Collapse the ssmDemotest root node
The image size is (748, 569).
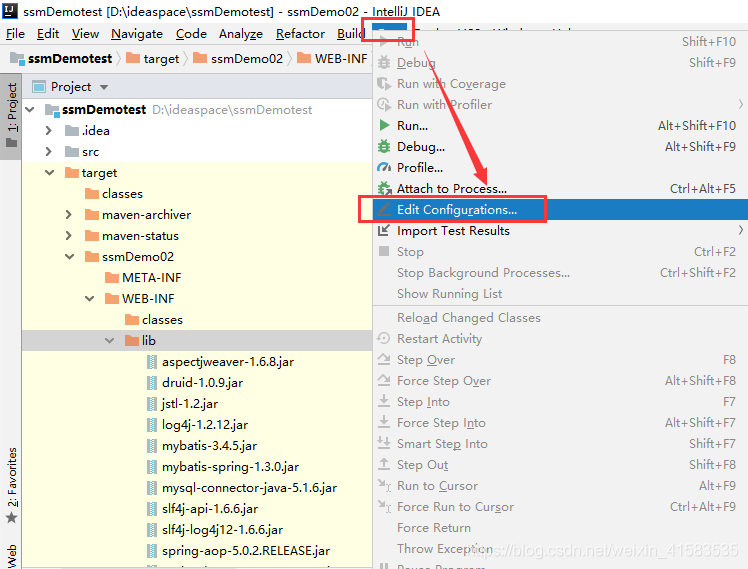30,110
